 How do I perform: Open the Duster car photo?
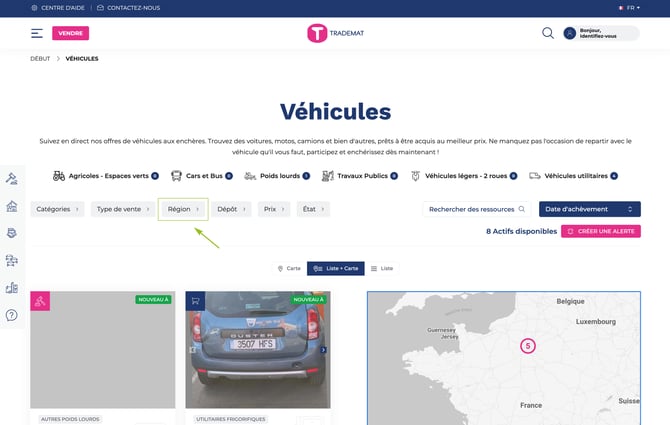point(258,349)
